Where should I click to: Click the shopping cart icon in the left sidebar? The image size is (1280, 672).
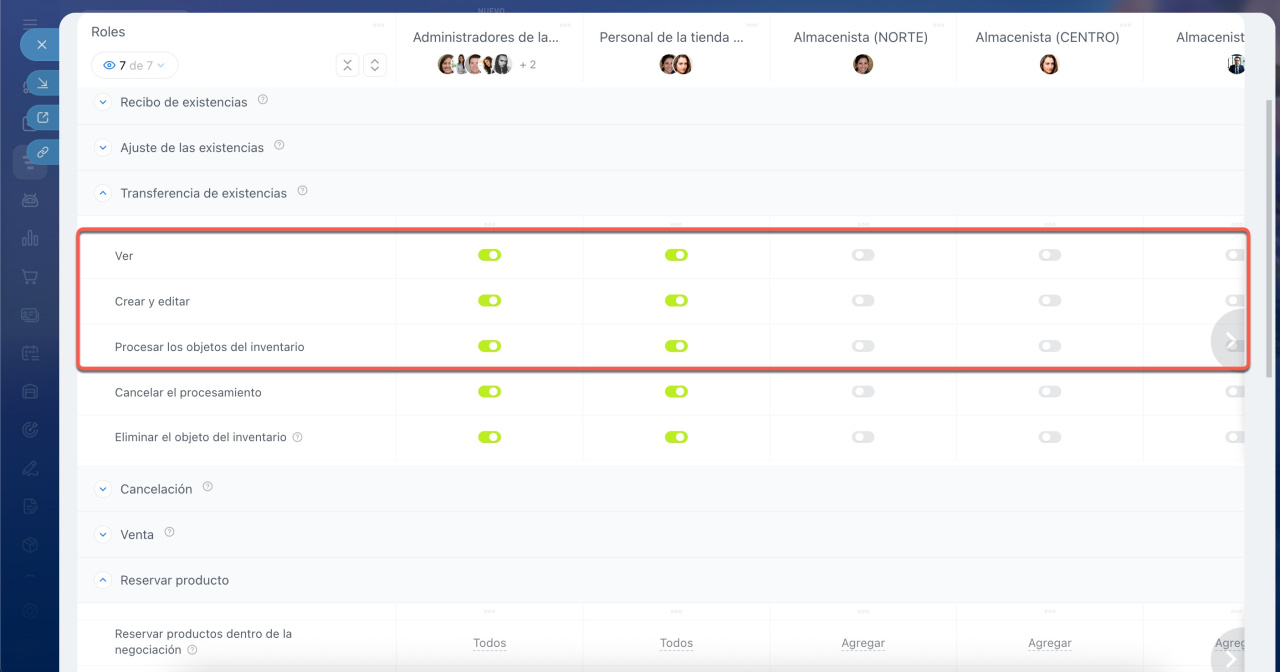pyautogui.click(x=30, y=277)
